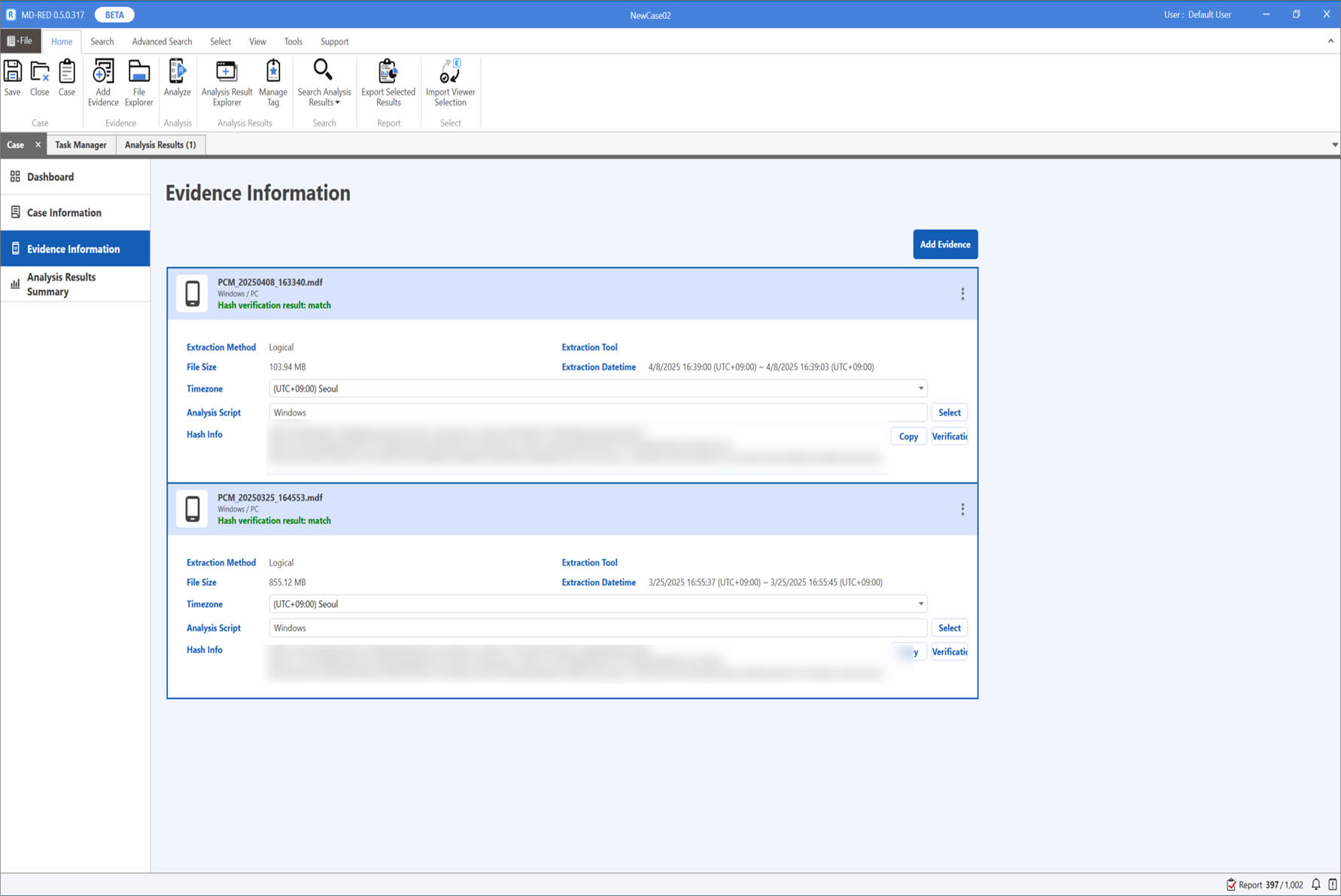The width and height of the screenshot is (1341, 896).
Task: Click notification bell in status bar
Action: tap(1316, 885)
